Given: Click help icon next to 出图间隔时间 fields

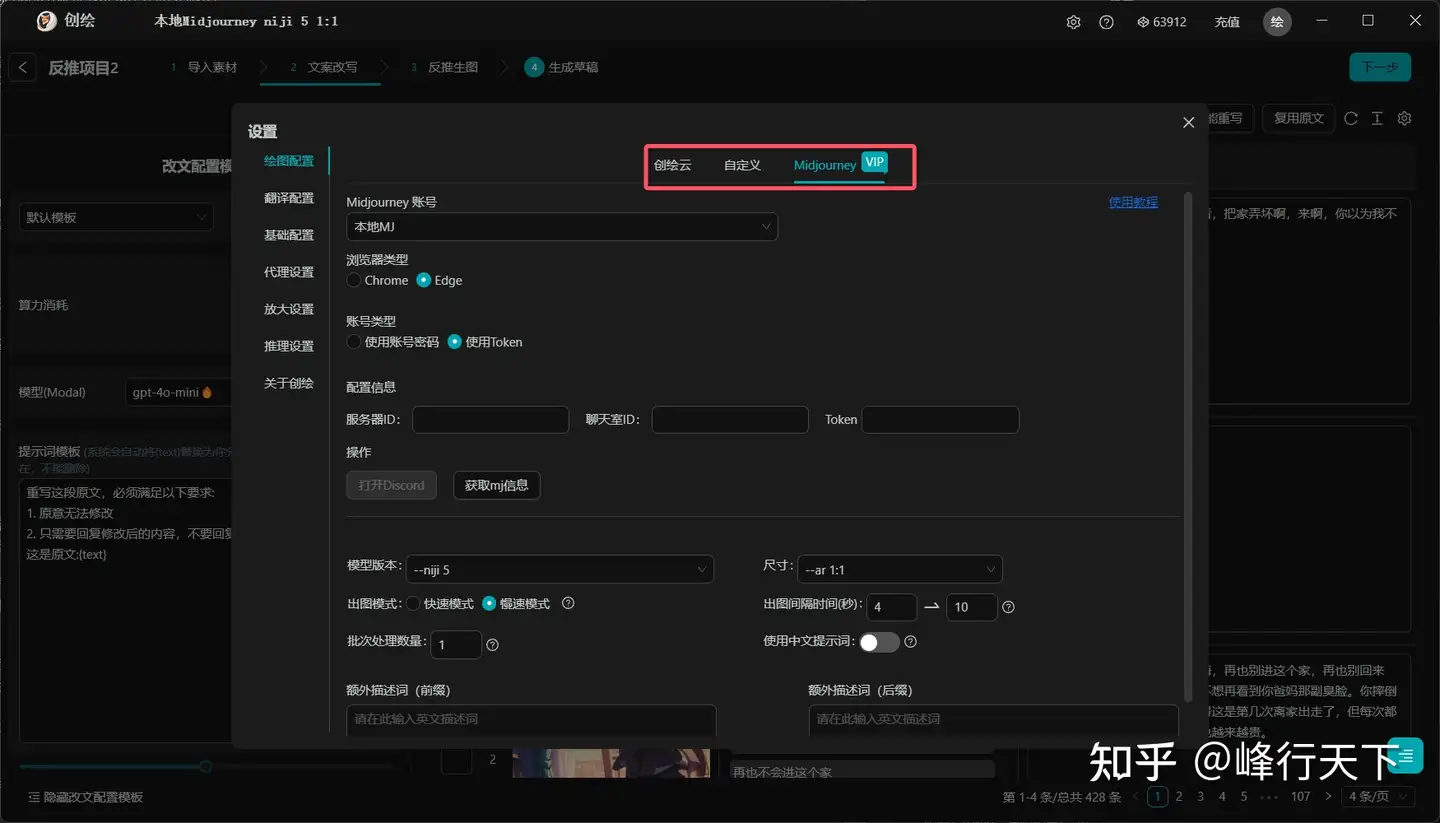Looking at the screenshot, I should [1008, 607].
